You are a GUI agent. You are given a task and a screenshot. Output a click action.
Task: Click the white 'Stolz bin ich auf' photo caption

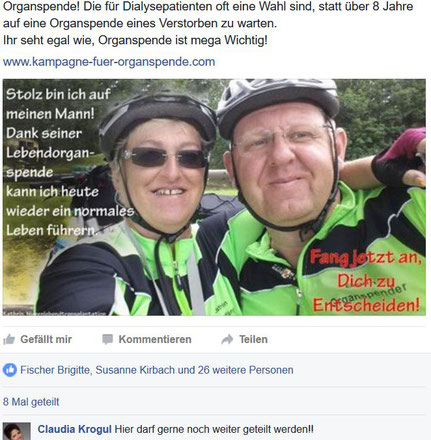tap(58, 95)
